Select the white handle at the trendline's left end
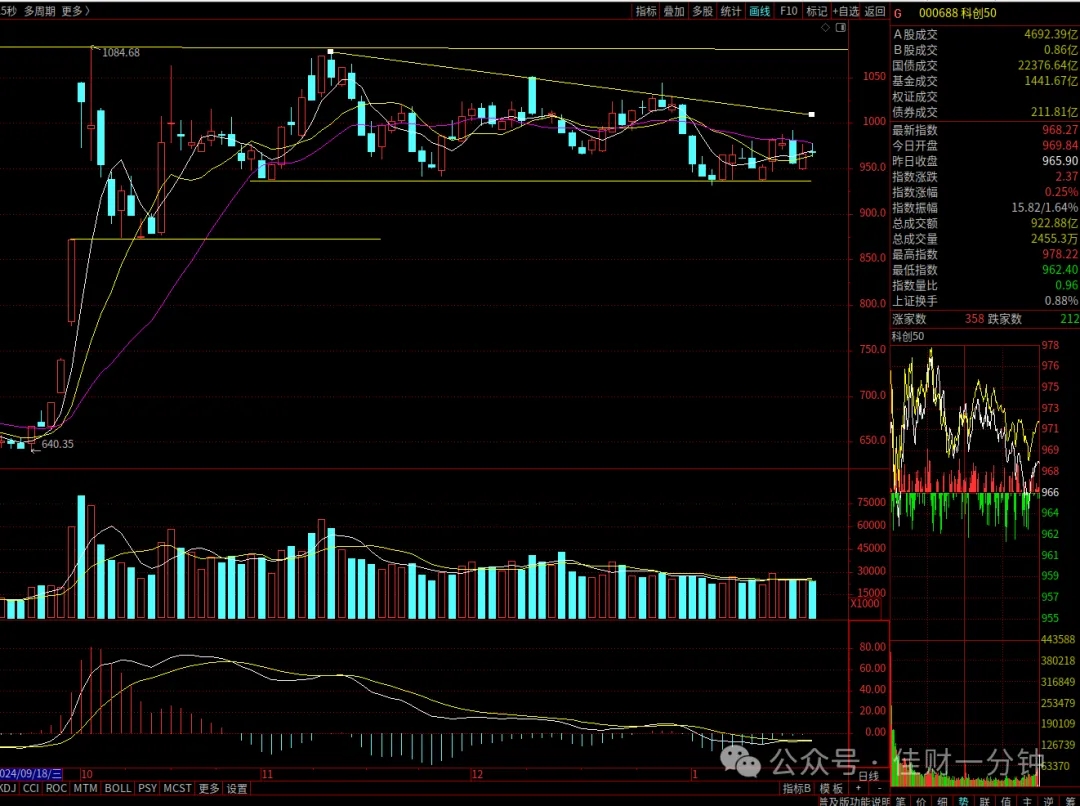This screenshot has height=806, width=1080. tap(331, 52)
